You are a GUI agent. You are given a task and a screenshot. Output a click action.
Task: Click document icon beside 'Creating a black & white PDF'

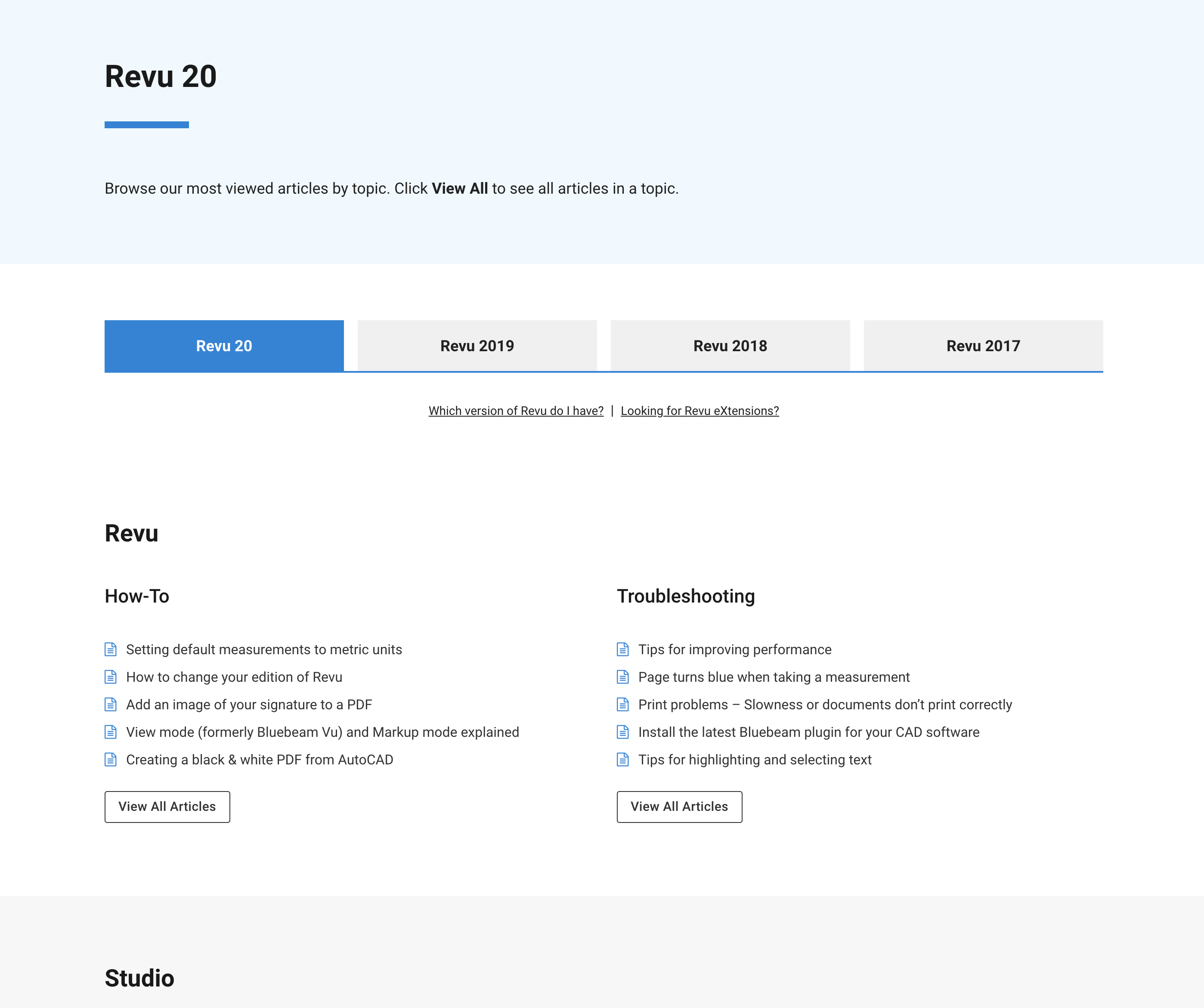click(x=111, y=759)
